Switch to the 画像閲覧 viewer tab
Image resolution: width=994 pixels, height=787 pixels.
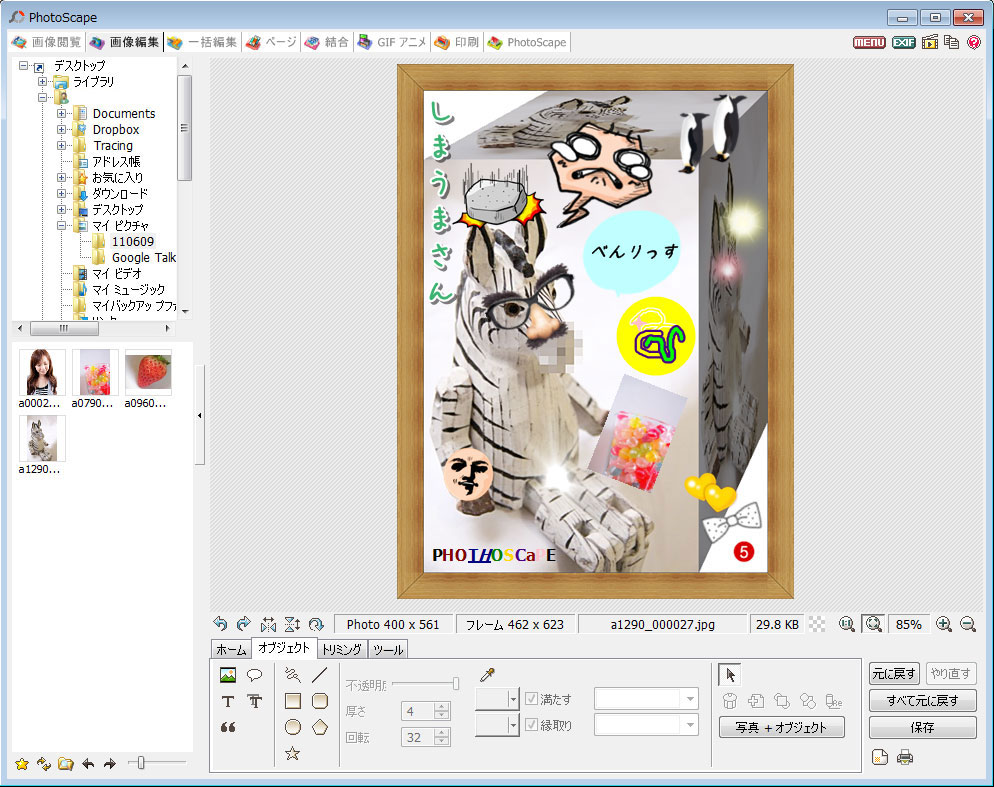click(47, 42)
